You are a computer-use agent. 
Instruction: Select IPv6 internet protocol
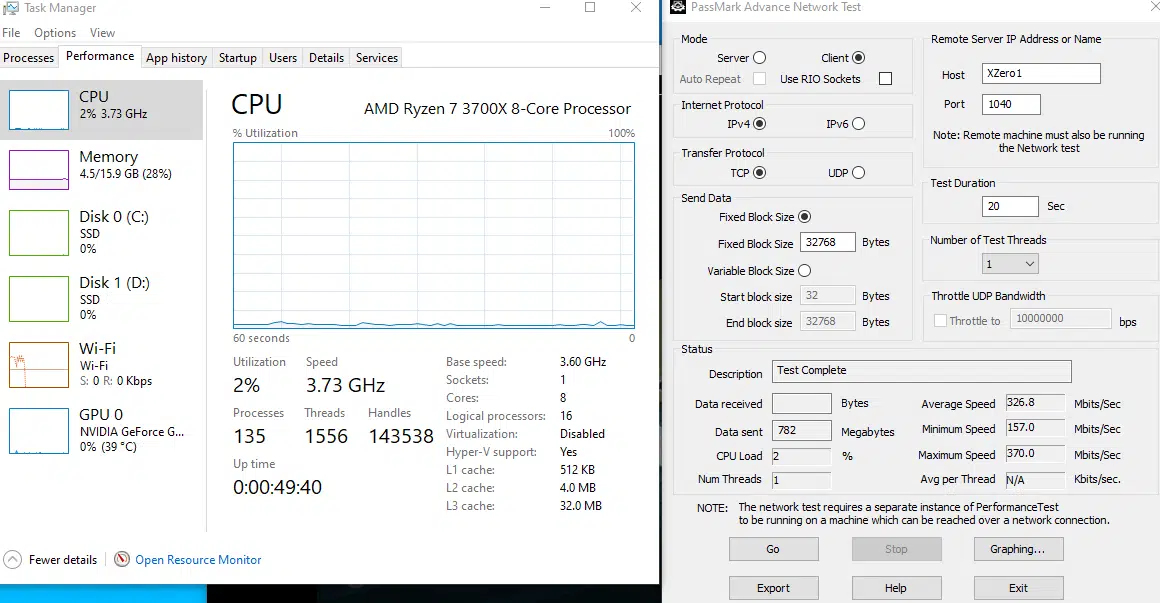click(858, 124)
